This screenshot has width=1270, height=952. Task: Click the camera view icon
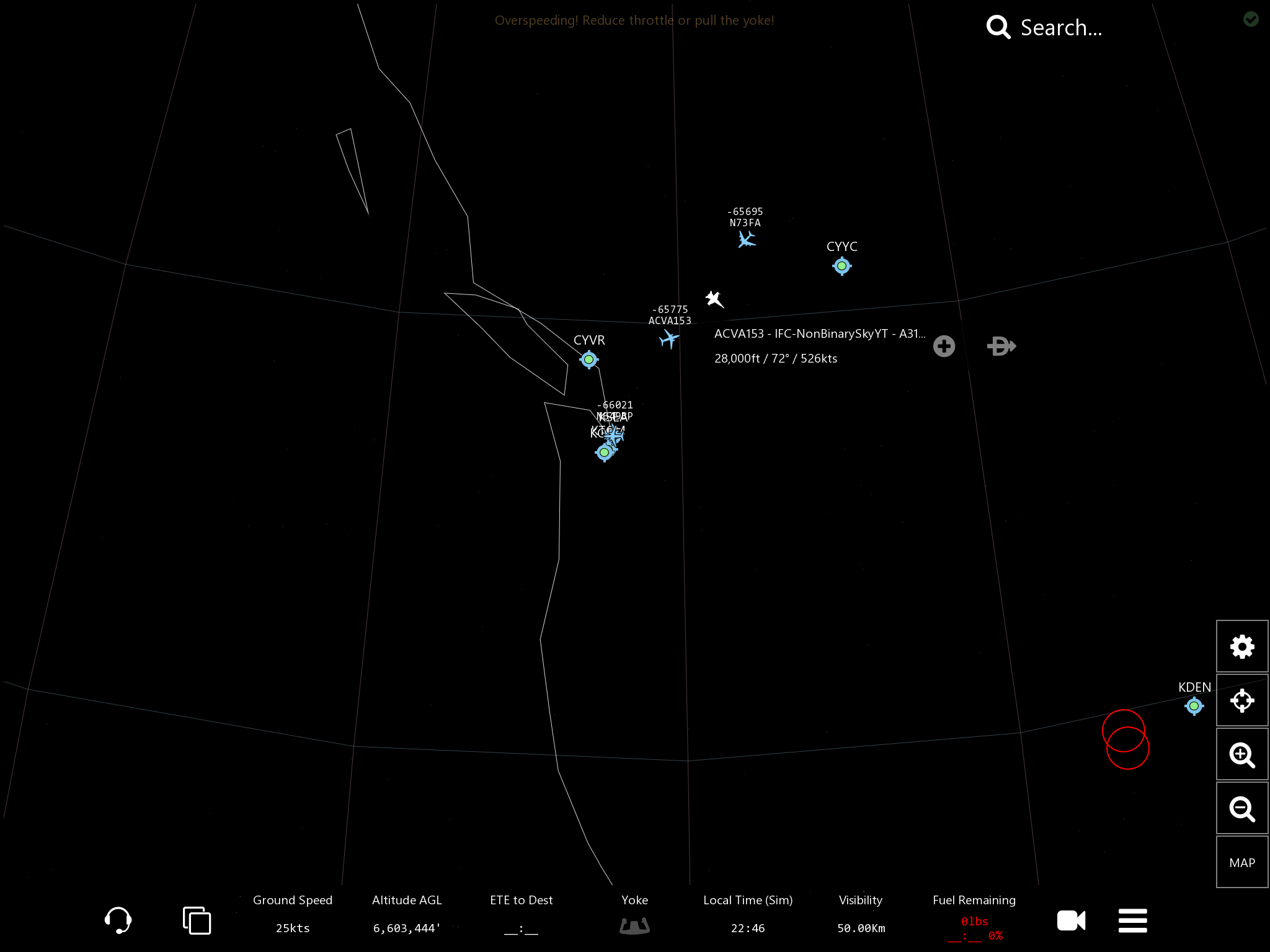1071,920
